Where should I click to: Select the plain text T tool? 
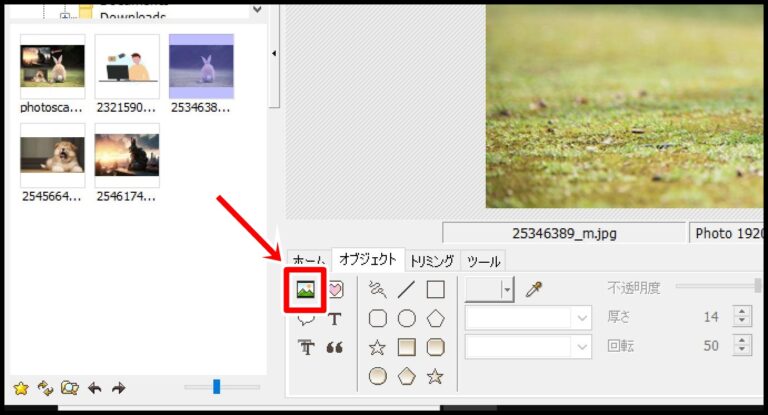point(335,319)
